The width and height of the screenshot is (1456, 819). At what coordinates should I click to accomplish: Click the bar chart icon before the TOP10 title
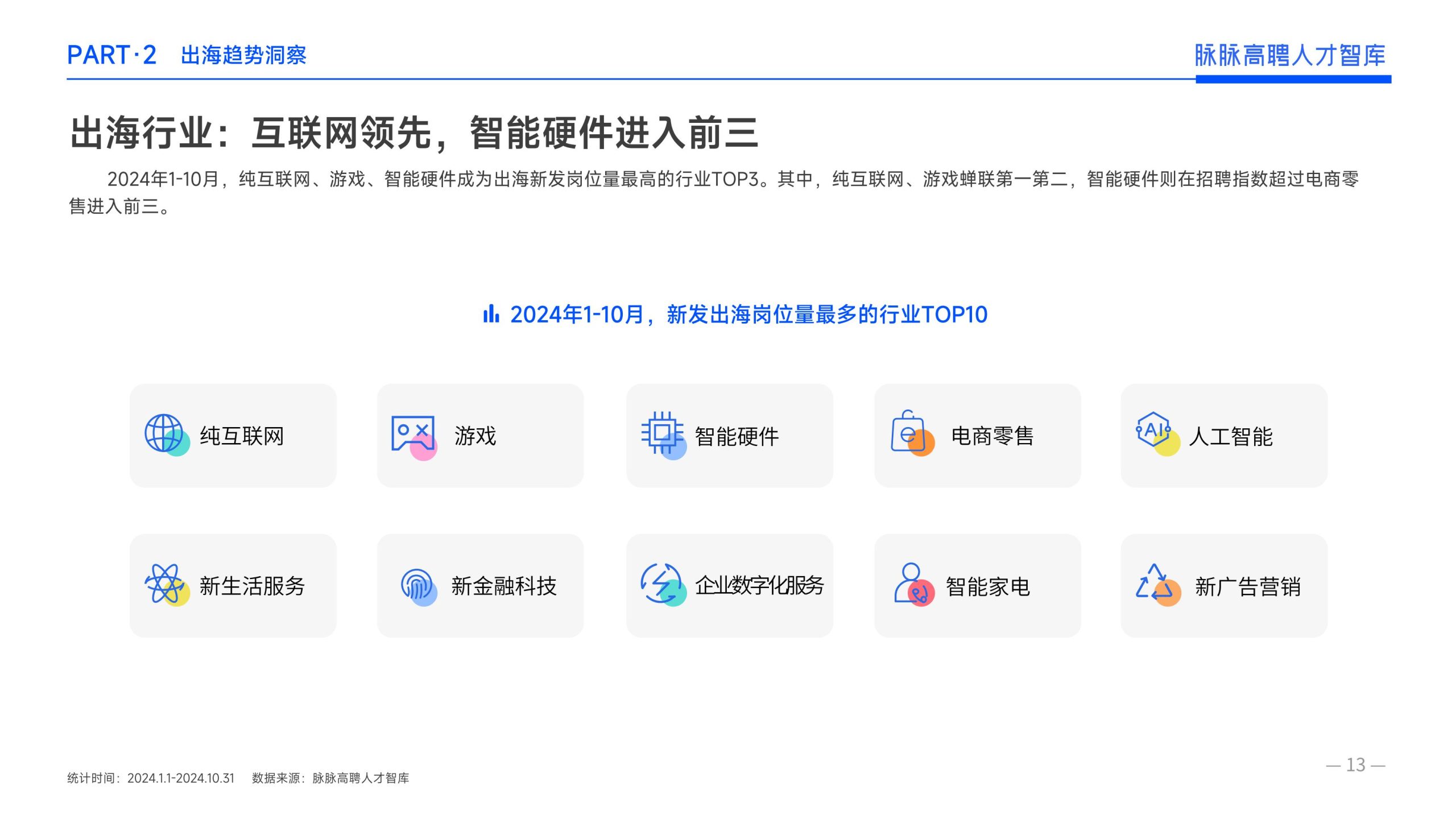[x=491, y=314]
